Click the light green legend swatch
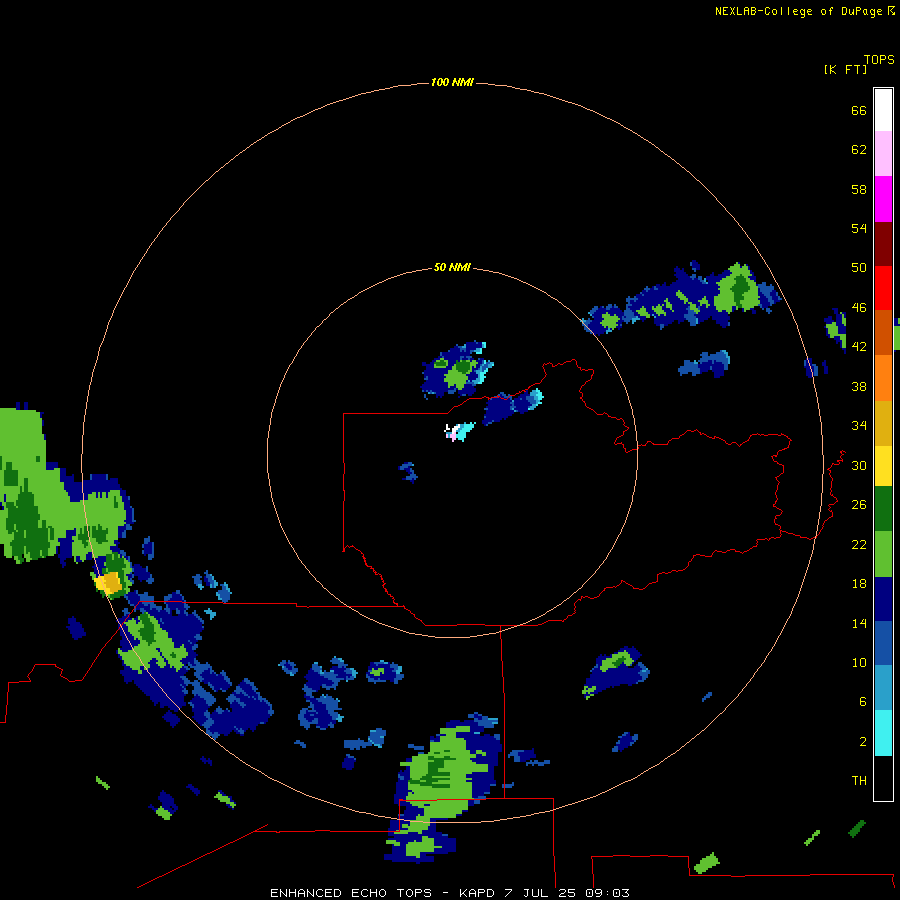The image size is (900, 900). [x=883, y=554]
